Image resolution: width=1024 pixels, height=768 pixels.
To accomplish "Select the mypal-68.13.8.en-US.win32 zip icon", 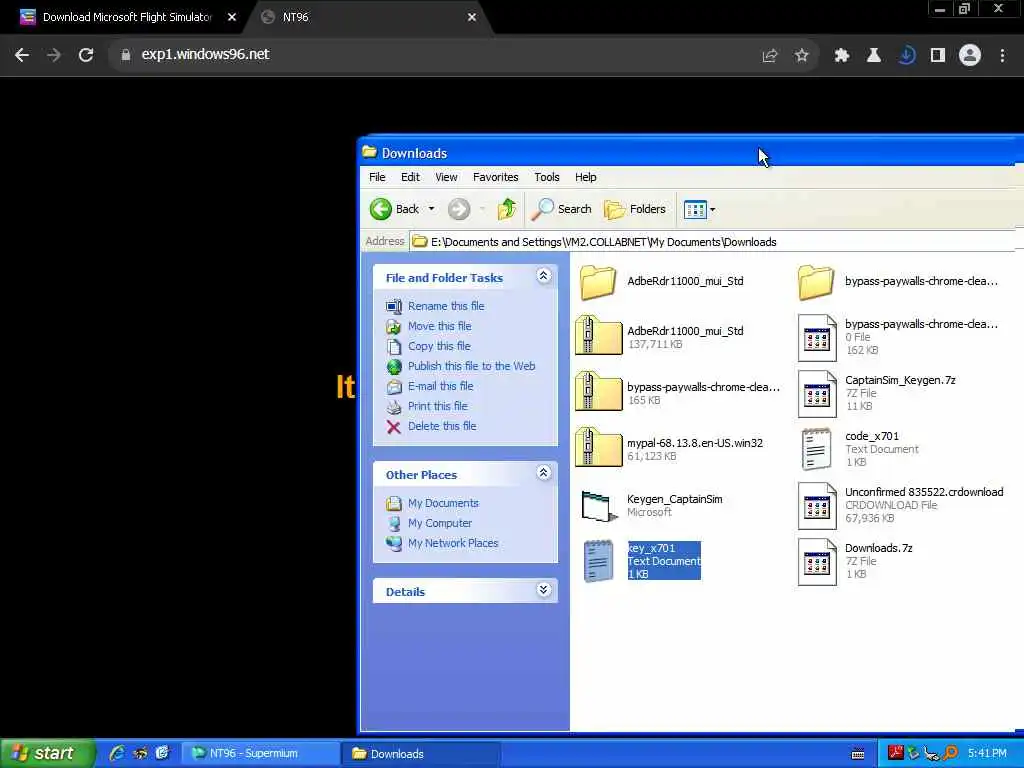I will pos(598,448).
